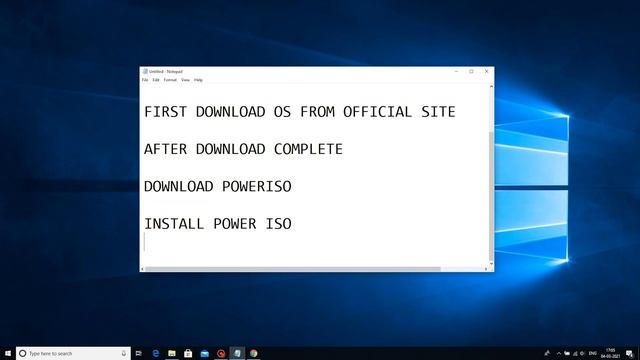Close the Notepad window

coord(487,71)
